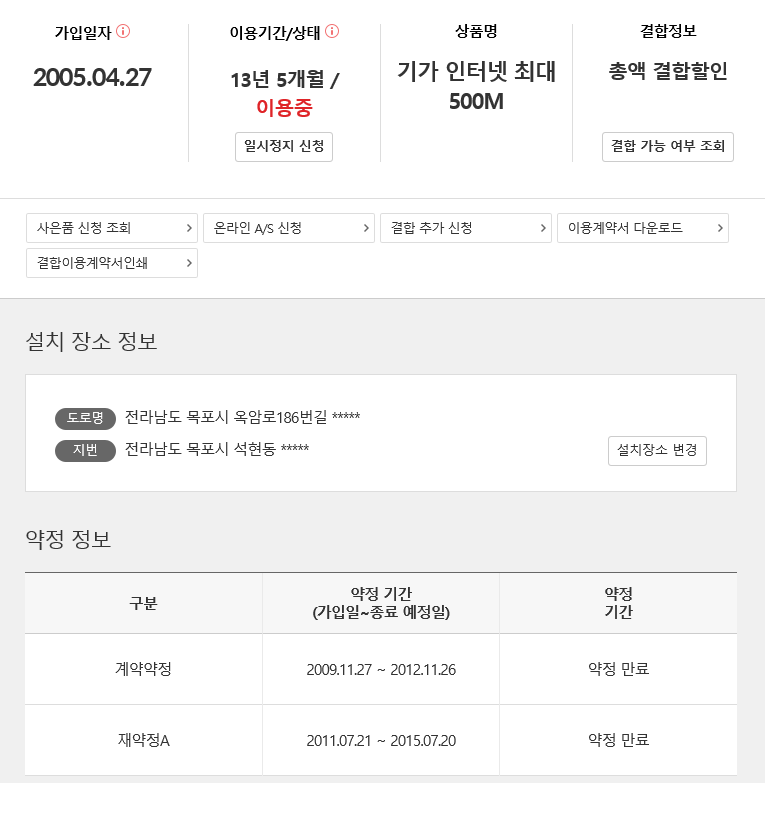Go to 결합 추가 신청
Viewport: 765px width, 816px height.
click(x=455, y=228)
